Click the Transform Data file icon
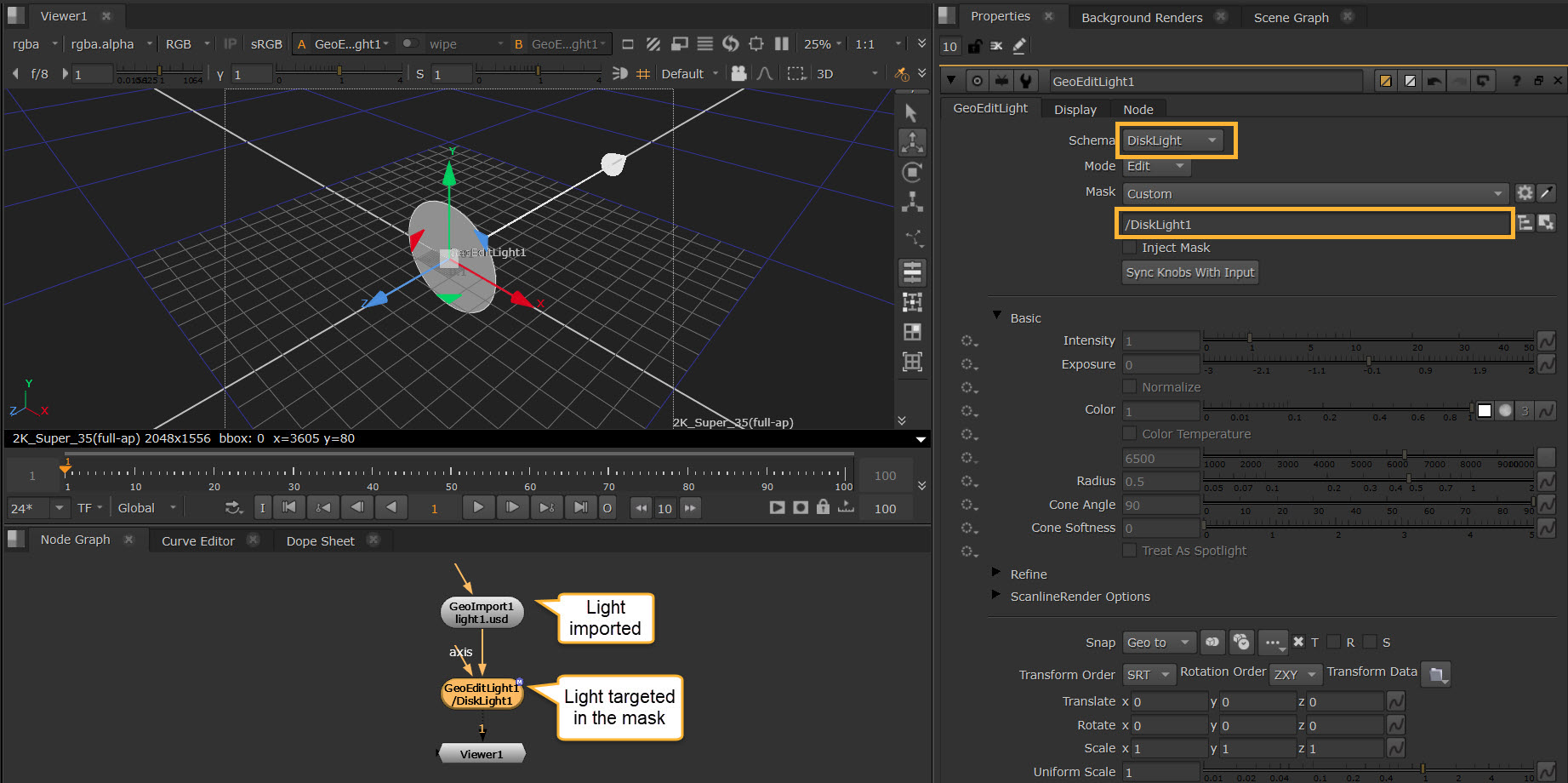This screenshot has width=1568, height=783. point(1436,674)
